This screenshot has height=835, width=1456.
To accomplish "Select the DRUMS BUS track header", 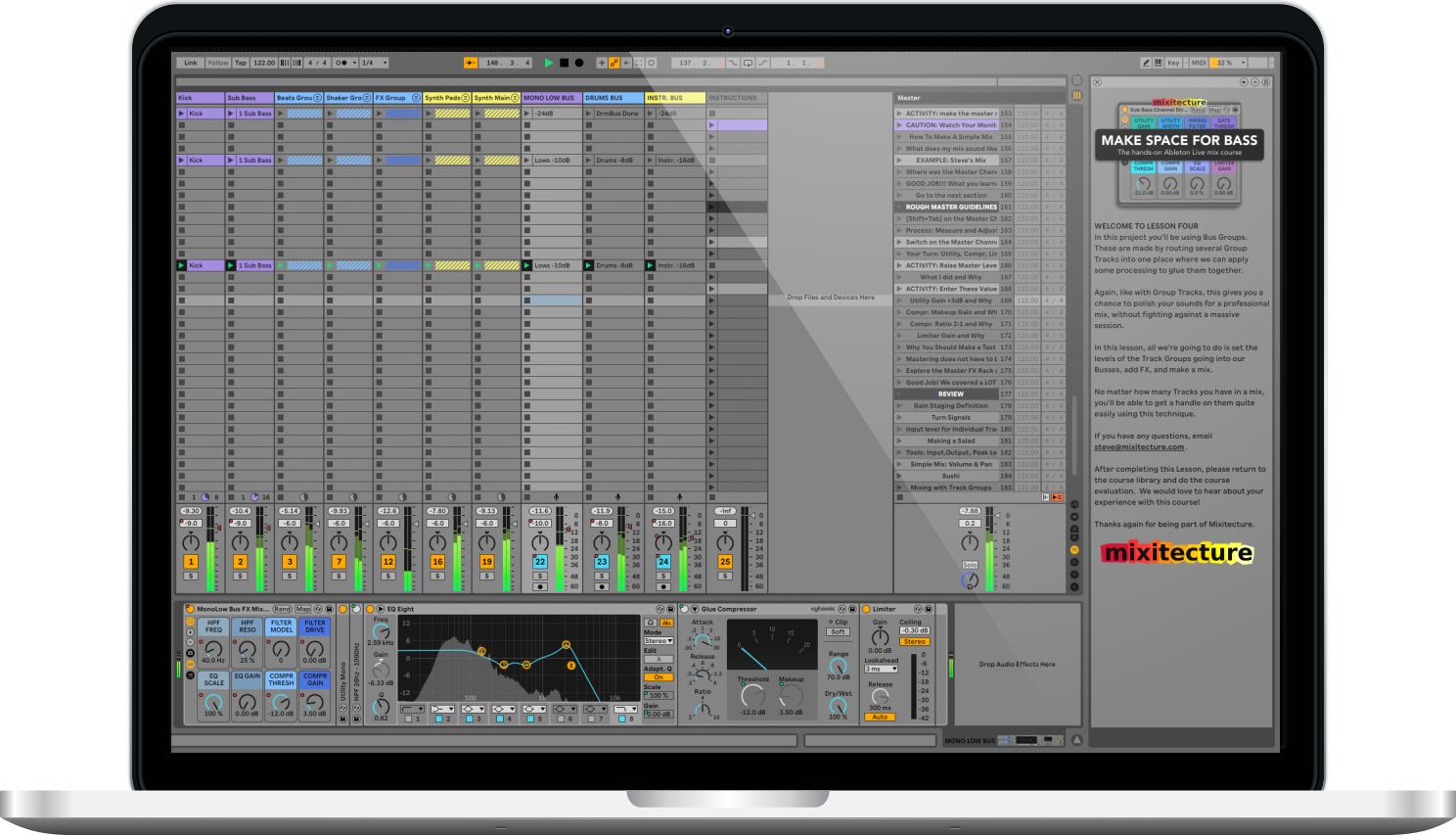I will click(x=614, y=98).
